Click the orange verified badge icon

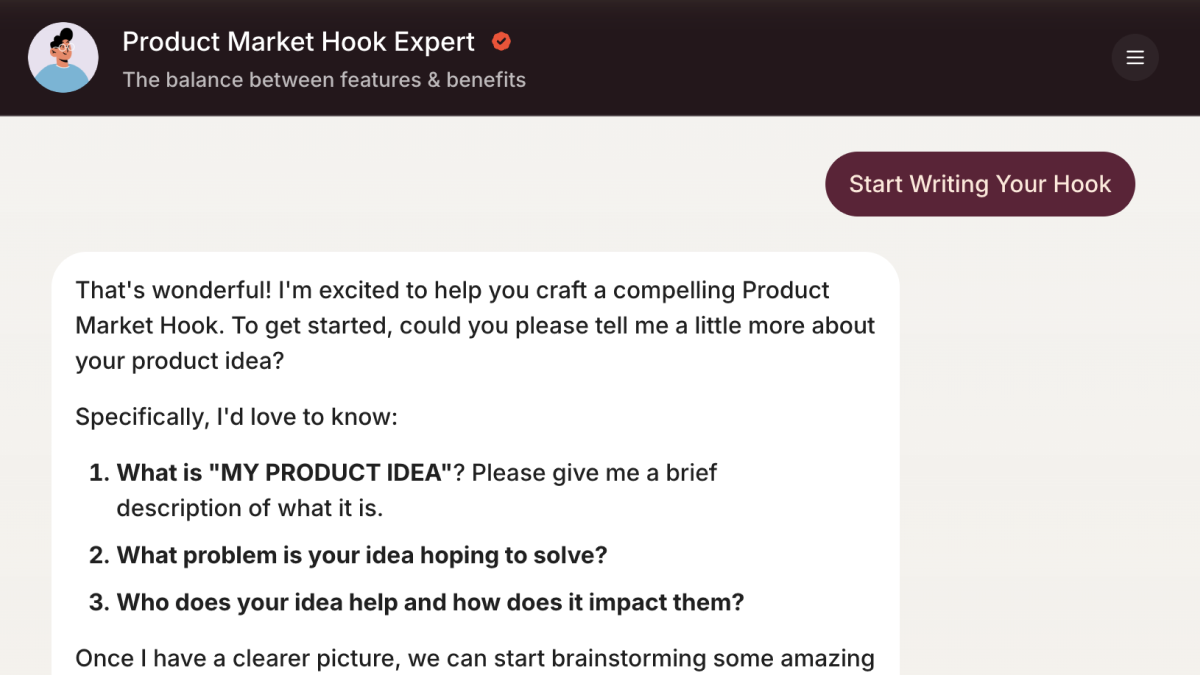tap(502, 42)
